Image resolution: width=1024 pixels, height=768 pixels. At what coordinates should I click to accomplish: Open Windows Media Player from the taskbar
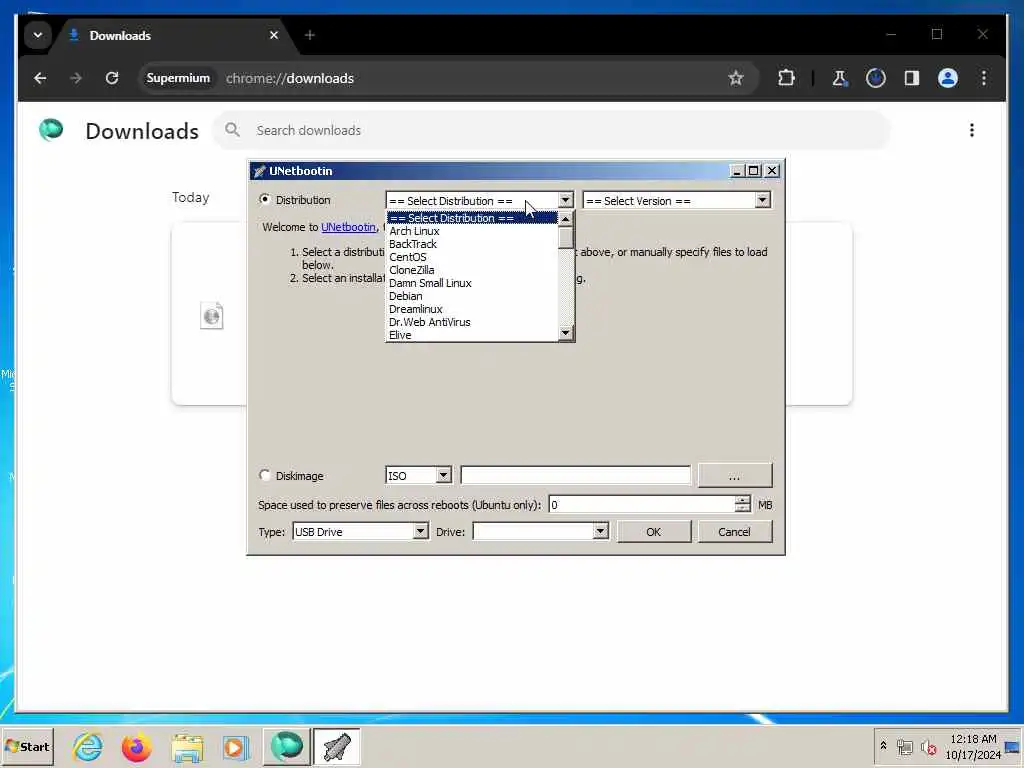click(236, 746)
